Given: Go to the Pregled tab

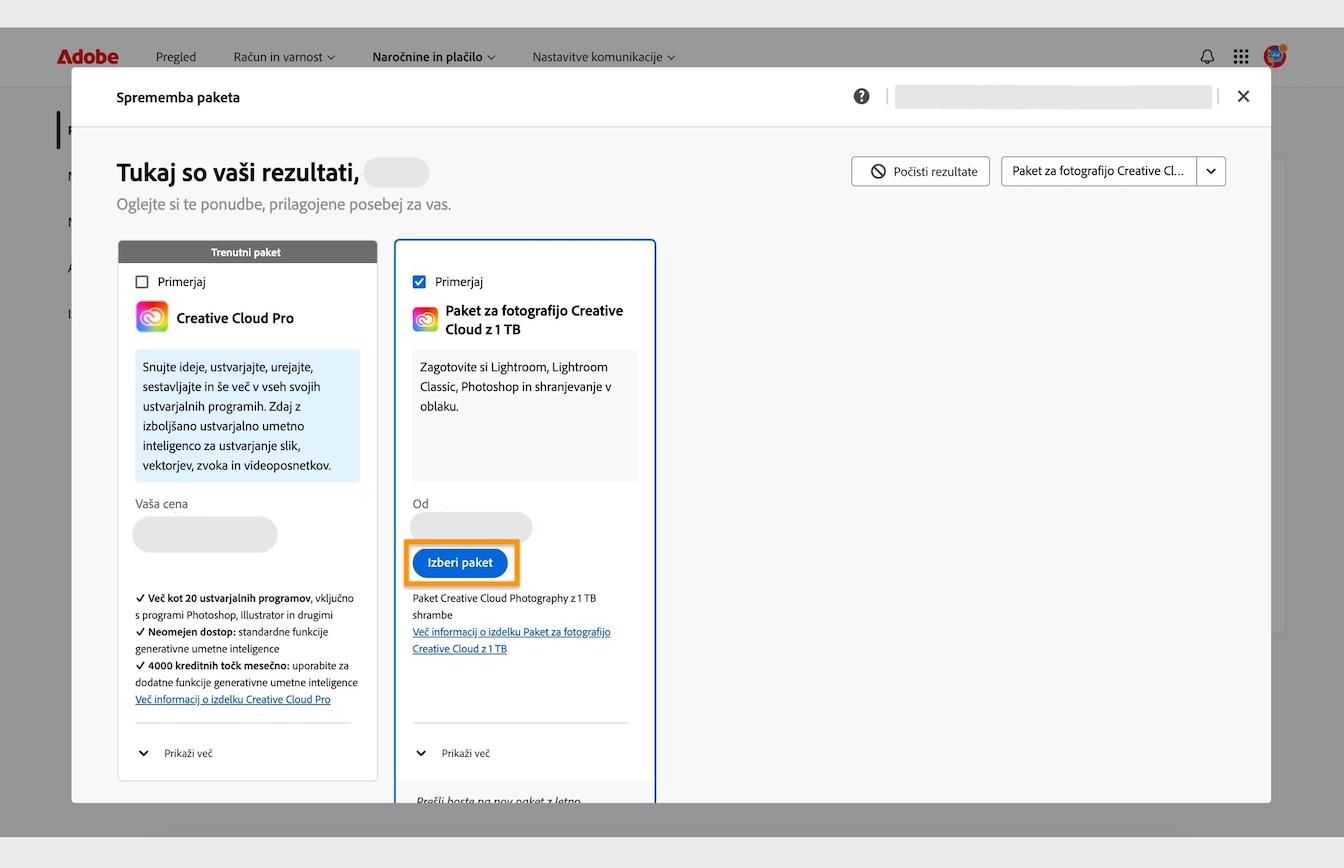Looking at the screenshot, I should pos(176,57).
